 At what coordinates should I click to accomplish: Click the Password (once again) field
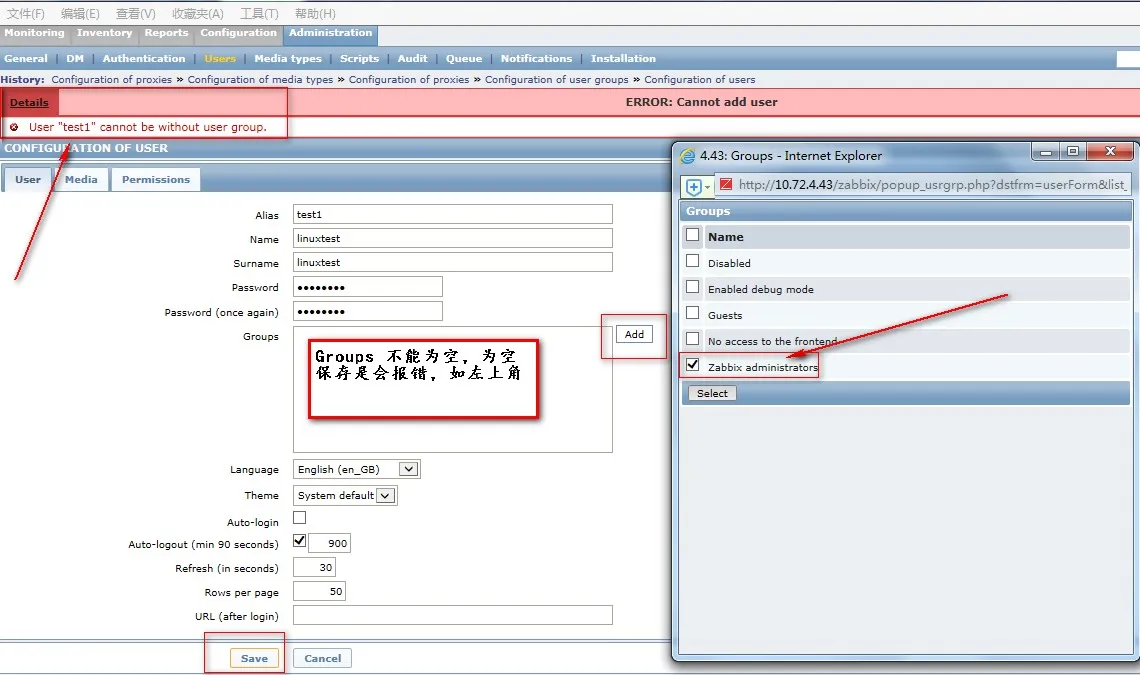[368, 312]
